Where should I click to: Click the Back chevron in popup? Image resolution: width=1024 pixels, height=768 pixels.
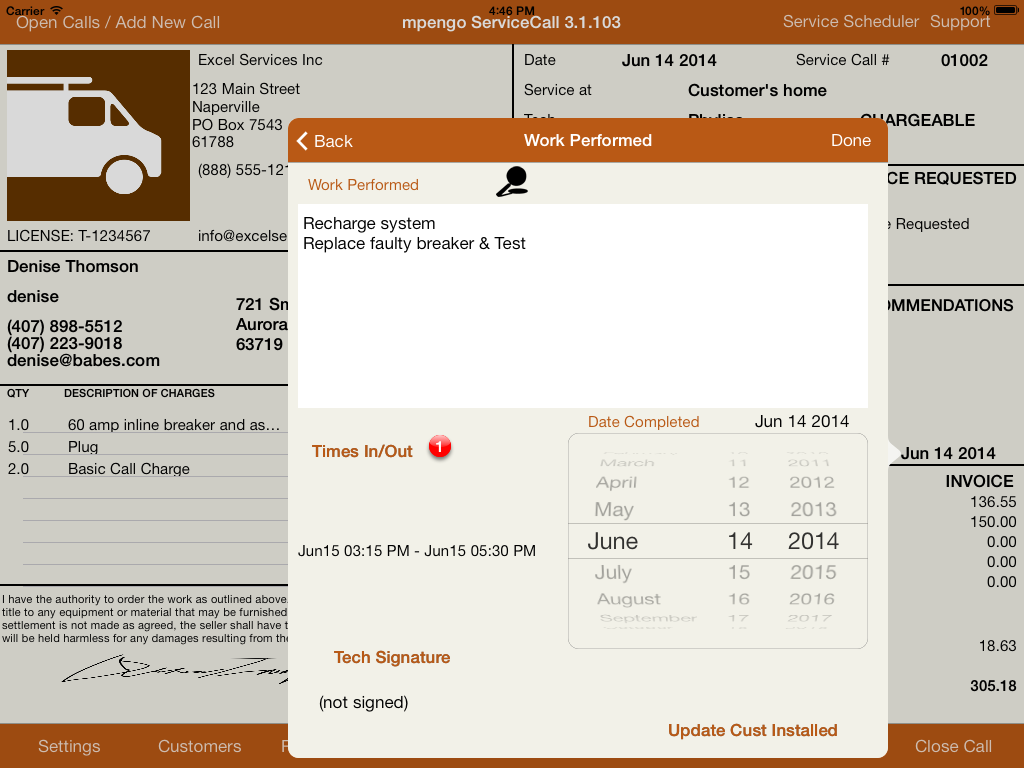(324, 141)
